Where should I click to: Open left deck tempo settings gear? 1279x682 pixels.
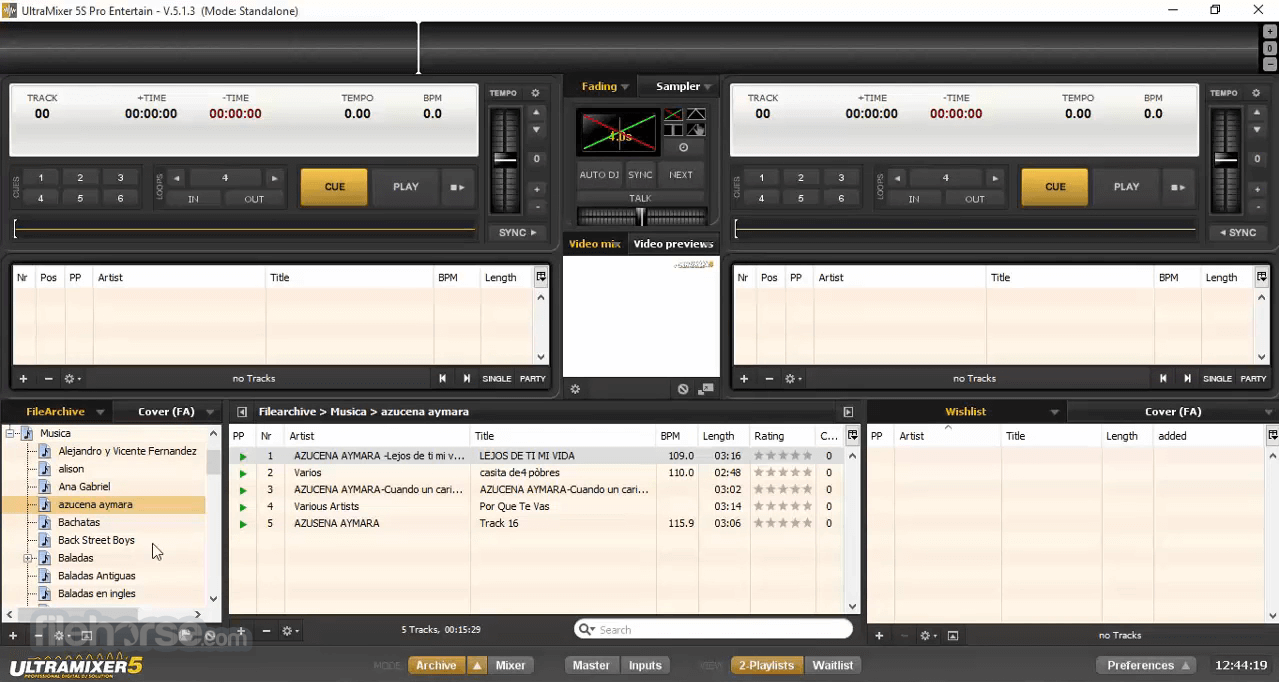pyautogui.click(x=535, y=93)
